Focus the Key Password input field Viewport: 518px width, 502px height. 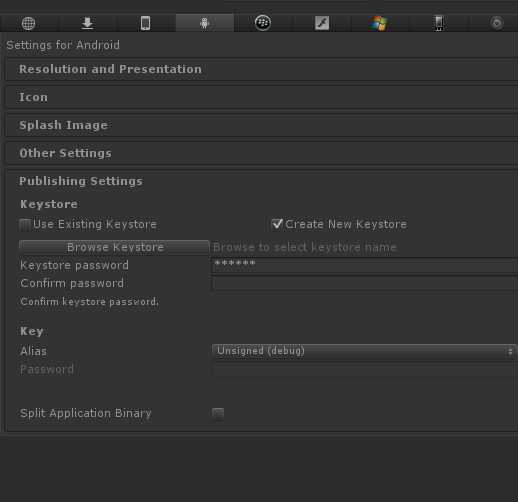point(365,370)
